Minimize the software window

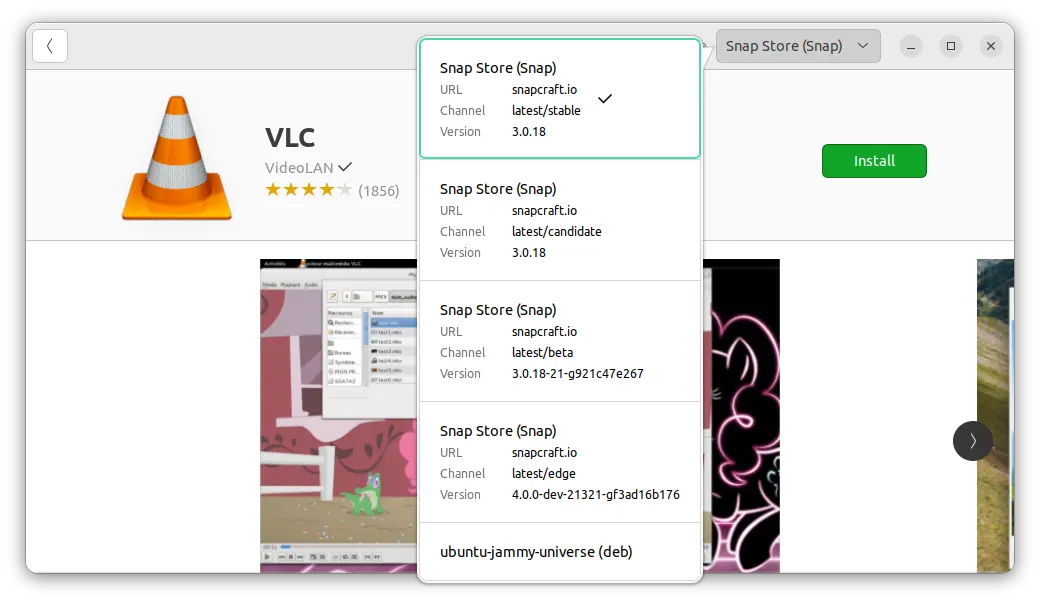911,46
